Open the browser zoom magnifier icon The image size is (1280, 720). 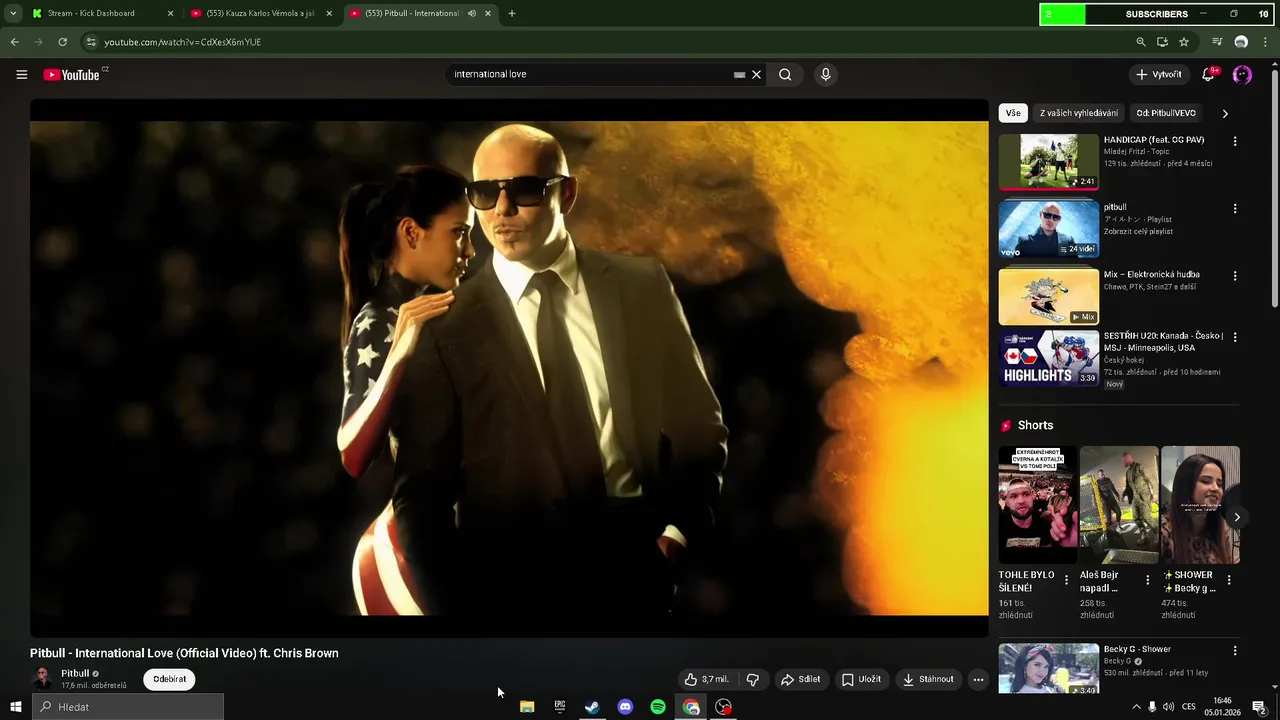point(1141,42)
